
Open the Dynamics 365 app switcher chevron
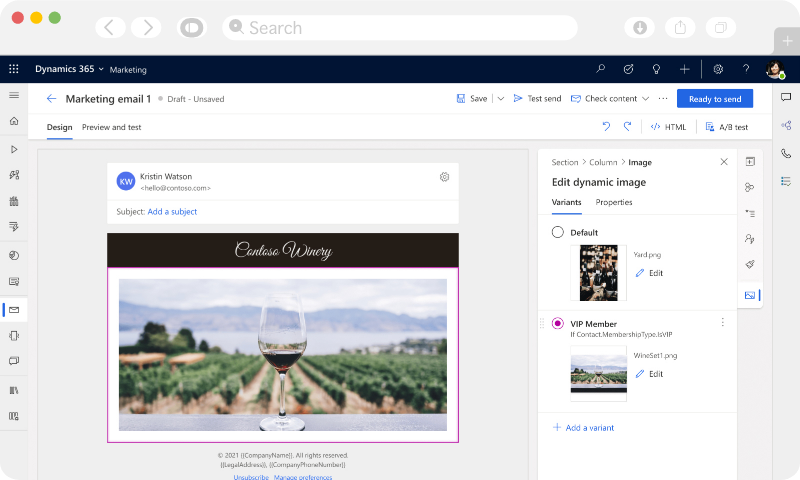(101, 70)
